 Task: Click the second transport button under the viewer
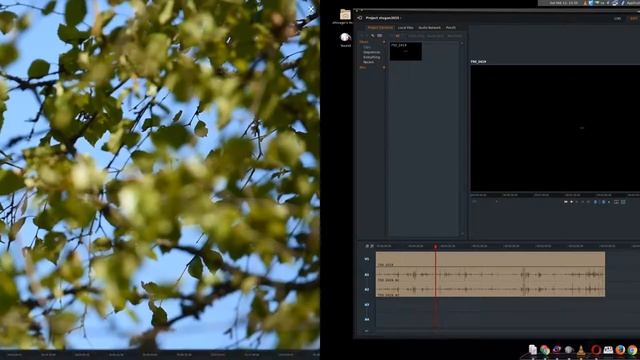click(571, 202)
